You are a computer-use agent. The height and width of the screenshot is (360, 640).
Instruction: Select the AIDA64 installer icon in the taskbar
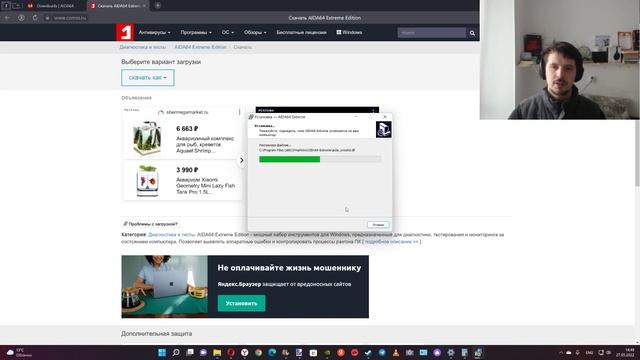[478, 352]
